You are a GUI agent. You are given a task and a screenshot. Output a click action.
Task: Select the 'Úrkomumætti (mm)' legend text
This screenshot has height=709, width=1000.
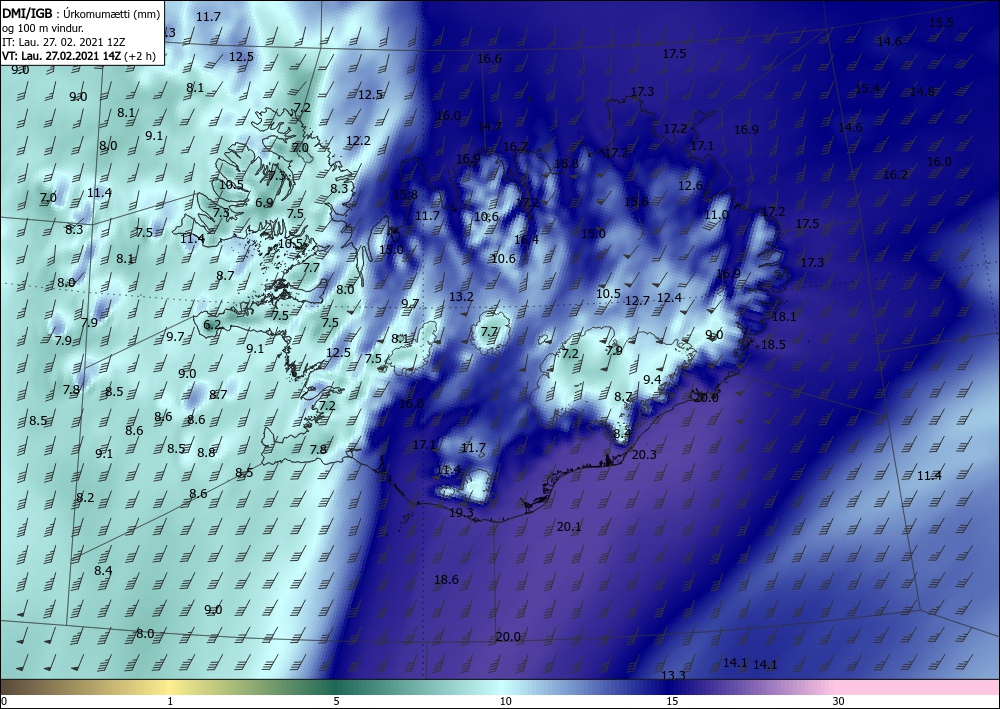(x=111, y=14)
